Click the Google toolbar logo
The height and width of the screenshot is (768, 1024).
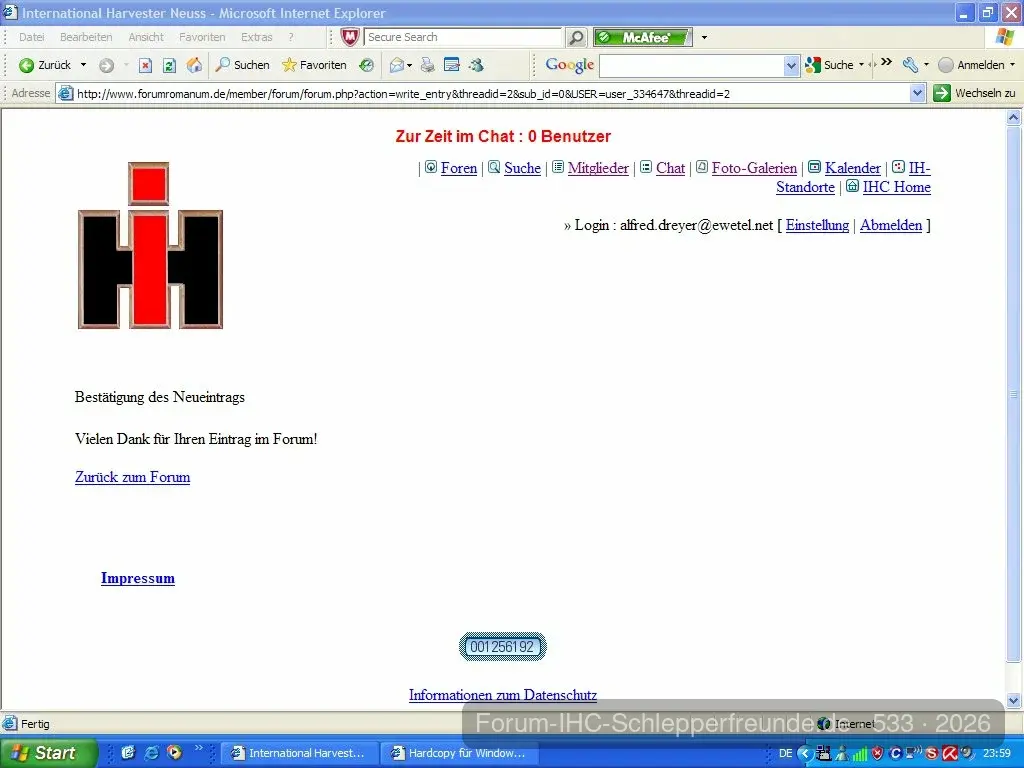click(569, 65)
